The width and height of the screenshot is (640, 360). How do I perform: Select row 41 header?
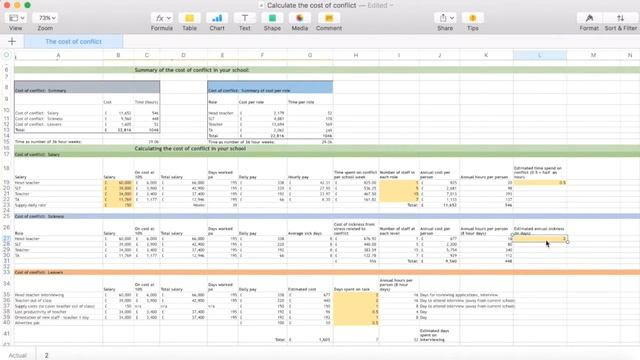(x=7, y=333)
